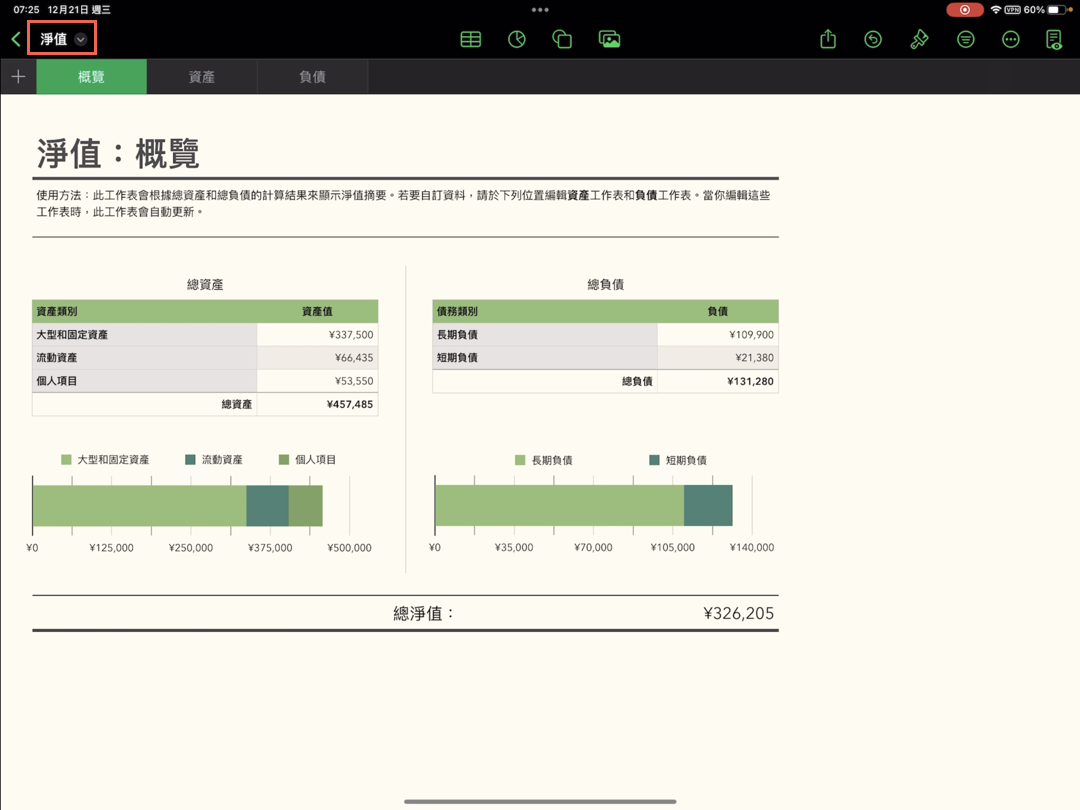Switch to reading view mode
Screen dimensions: 1080x810
[1054, 39]
